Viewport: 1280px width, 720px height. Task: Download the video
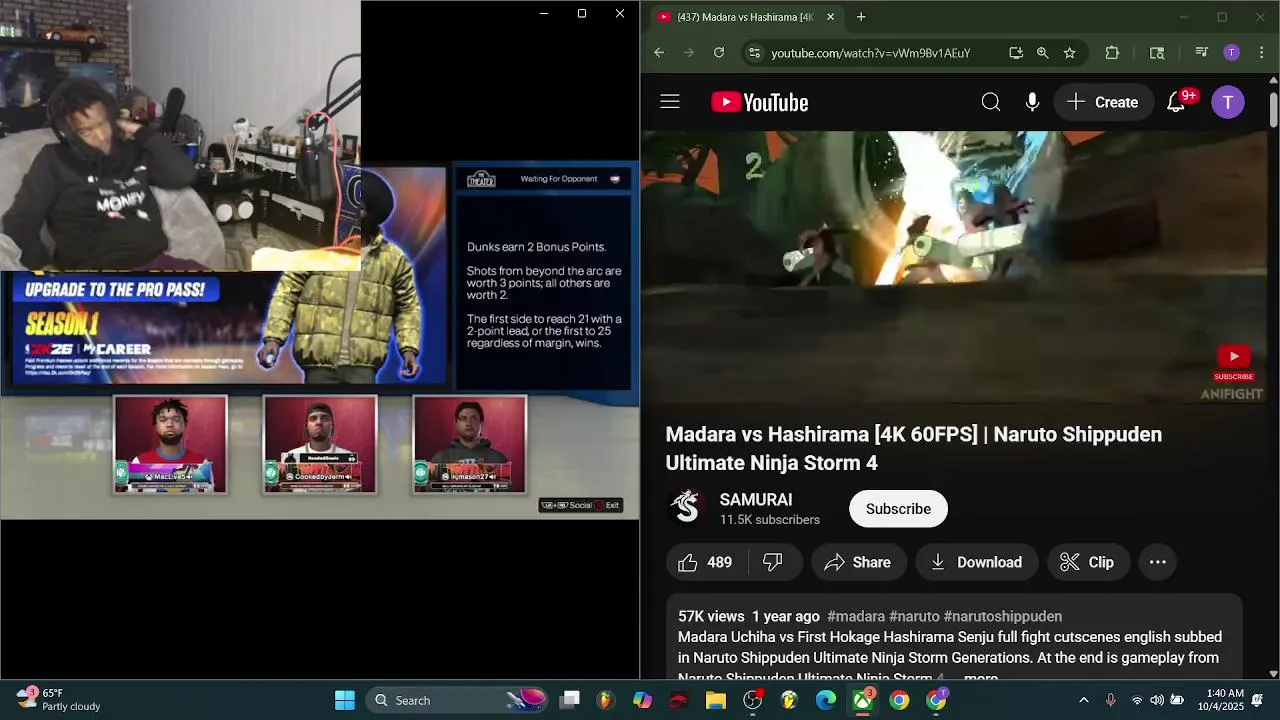point(976,562)
